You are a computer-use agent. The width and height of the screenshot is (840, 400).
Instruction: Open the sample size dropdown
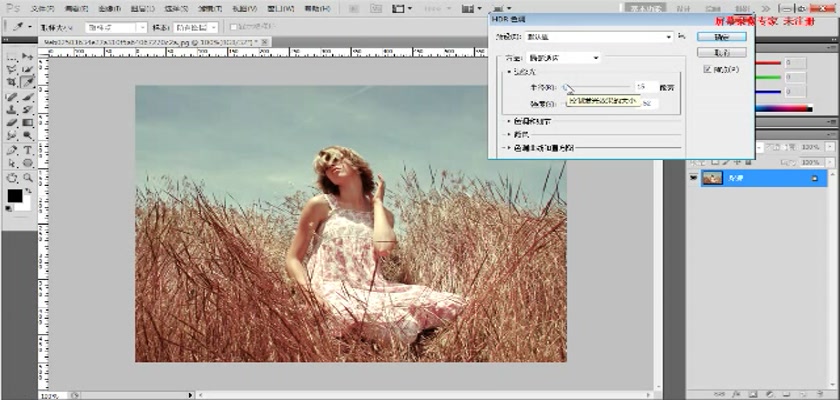point(116,27)
